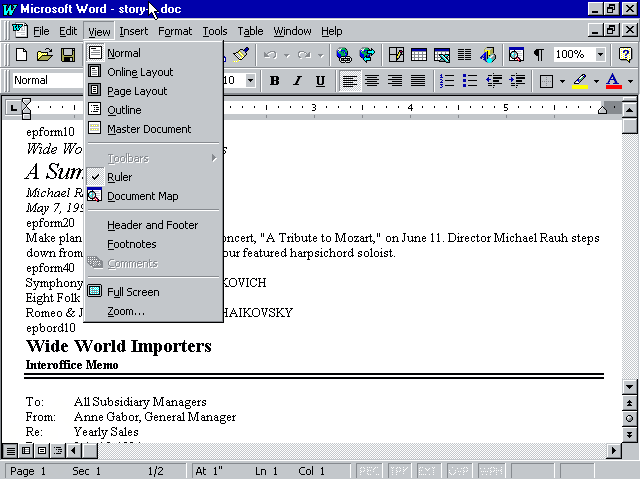The width and height of the screenshot is (640, 480).
Task: Choose Full Screen in the View menu
Action: tap(153, 292)
